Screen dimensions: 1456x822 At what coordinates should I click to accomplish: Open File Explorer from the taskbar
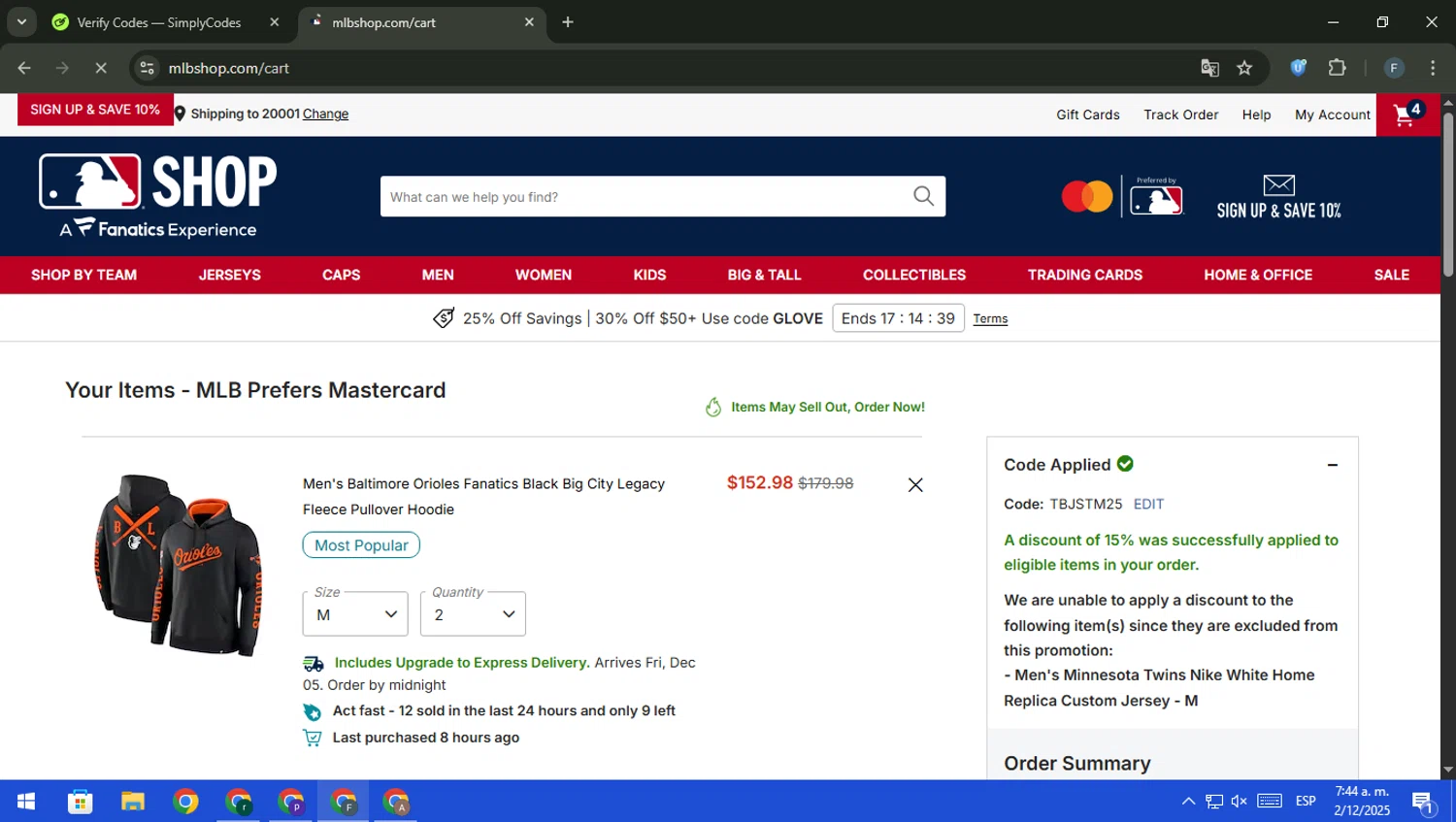pyautogui.click(x=133, y=802)
